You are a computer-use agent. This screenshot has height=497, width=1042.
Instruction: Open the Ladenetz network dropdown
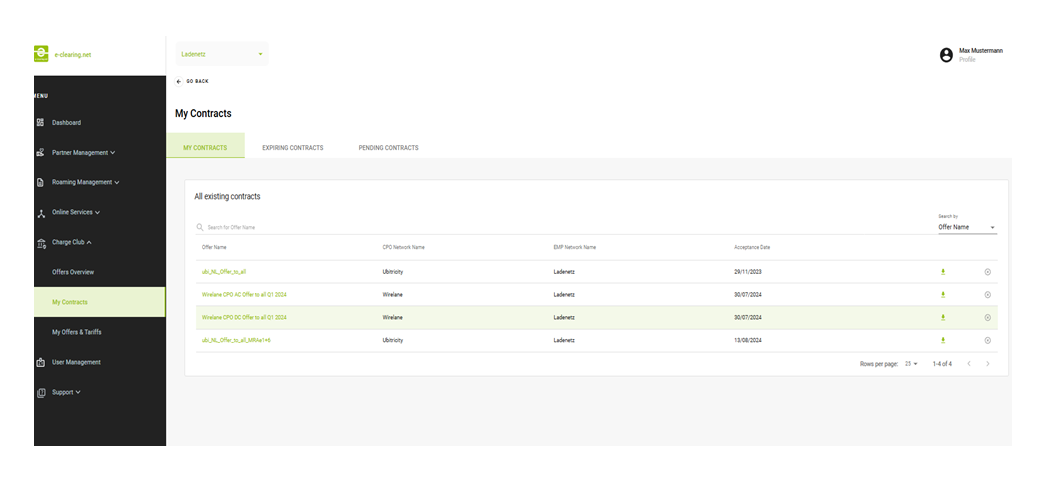point(222,54)
